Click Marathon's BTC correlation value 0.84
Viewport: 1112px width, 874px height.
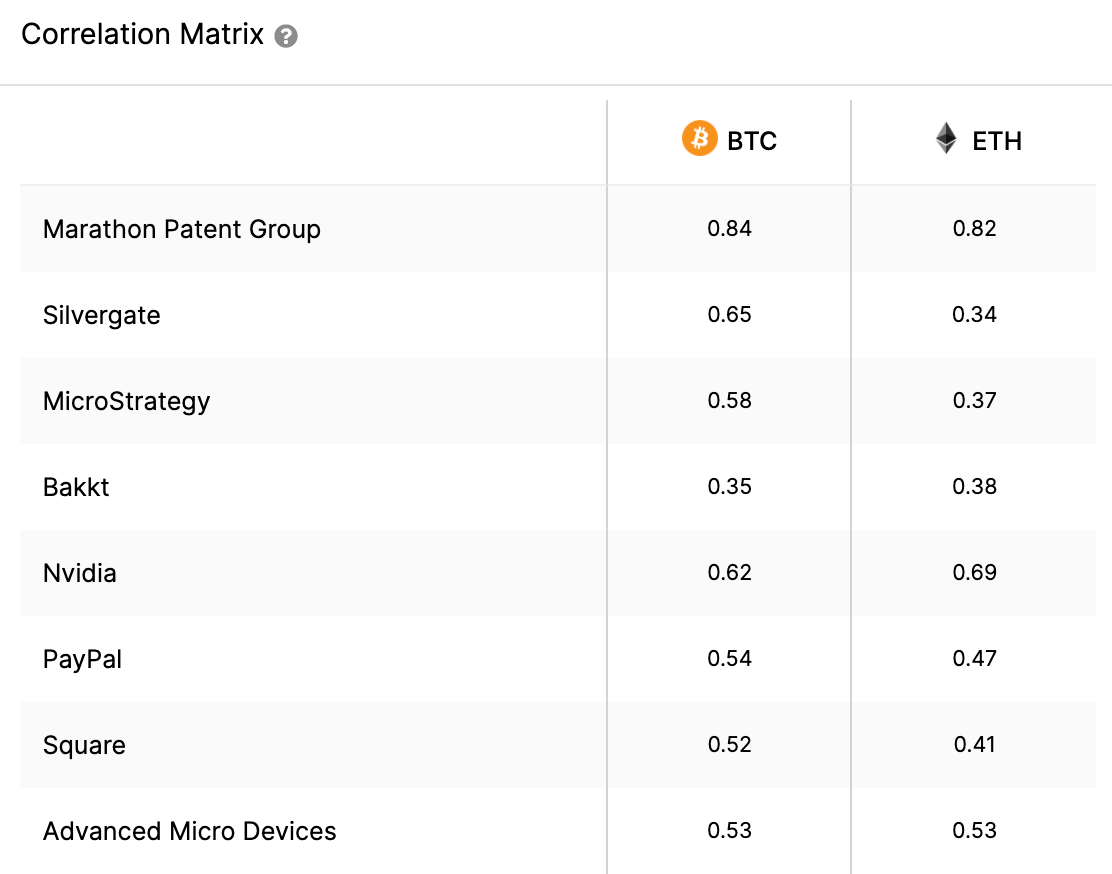[729, 228]
